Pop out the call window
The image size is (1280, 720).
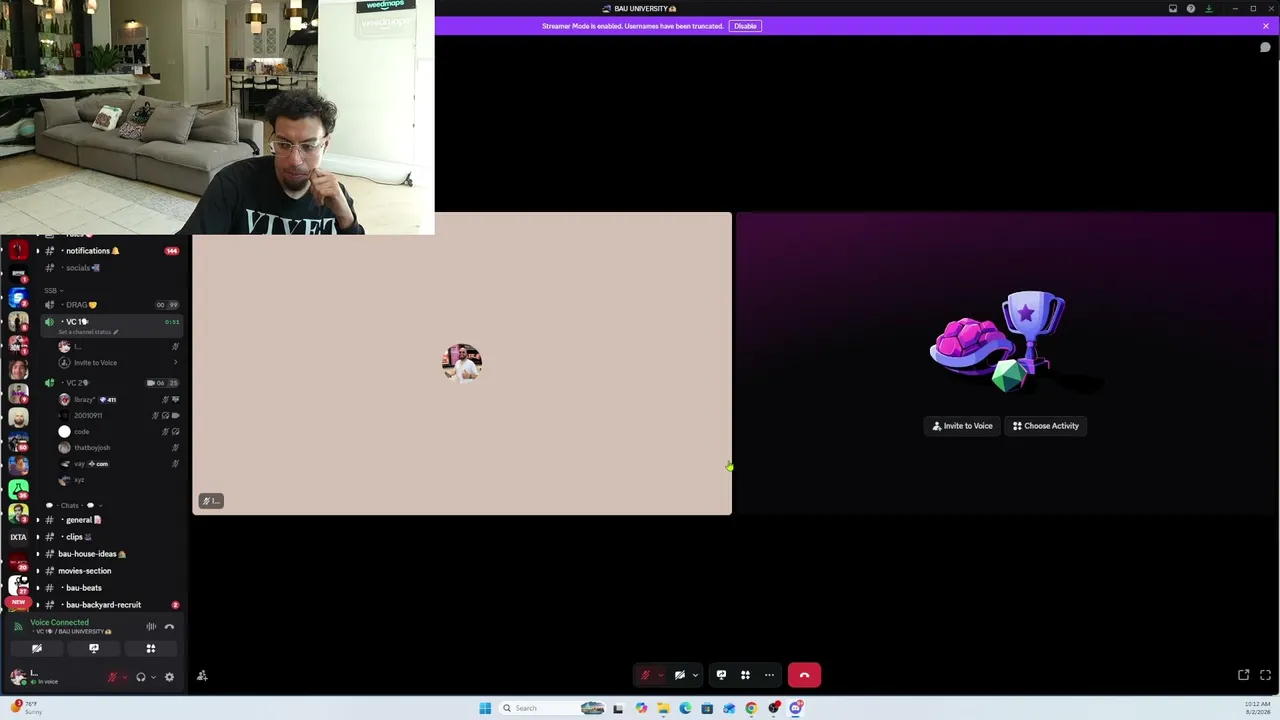click(x=1244, y=675)
